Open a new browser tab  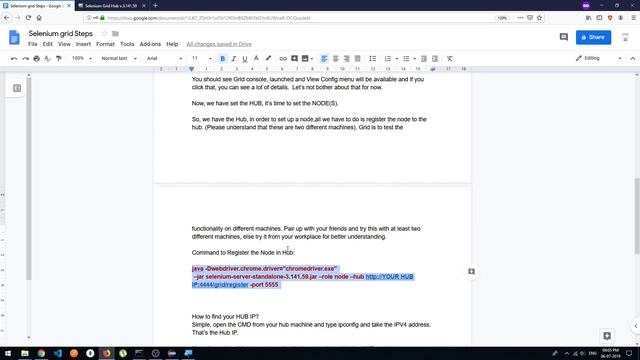coord(156,6)
